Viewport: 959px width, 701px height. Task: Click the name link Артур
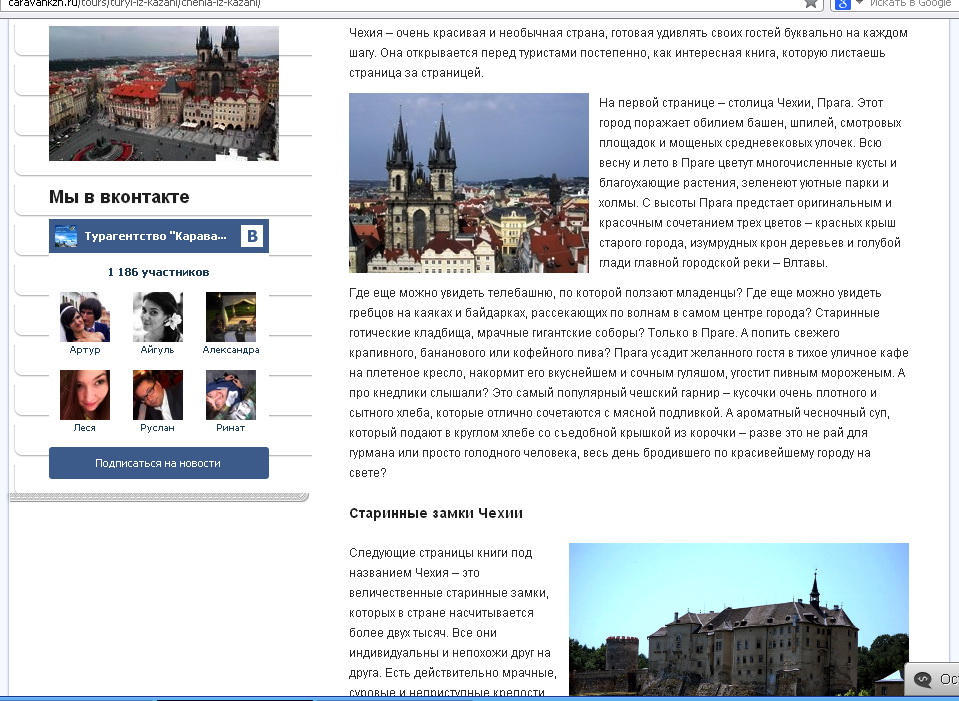point(84,350)
